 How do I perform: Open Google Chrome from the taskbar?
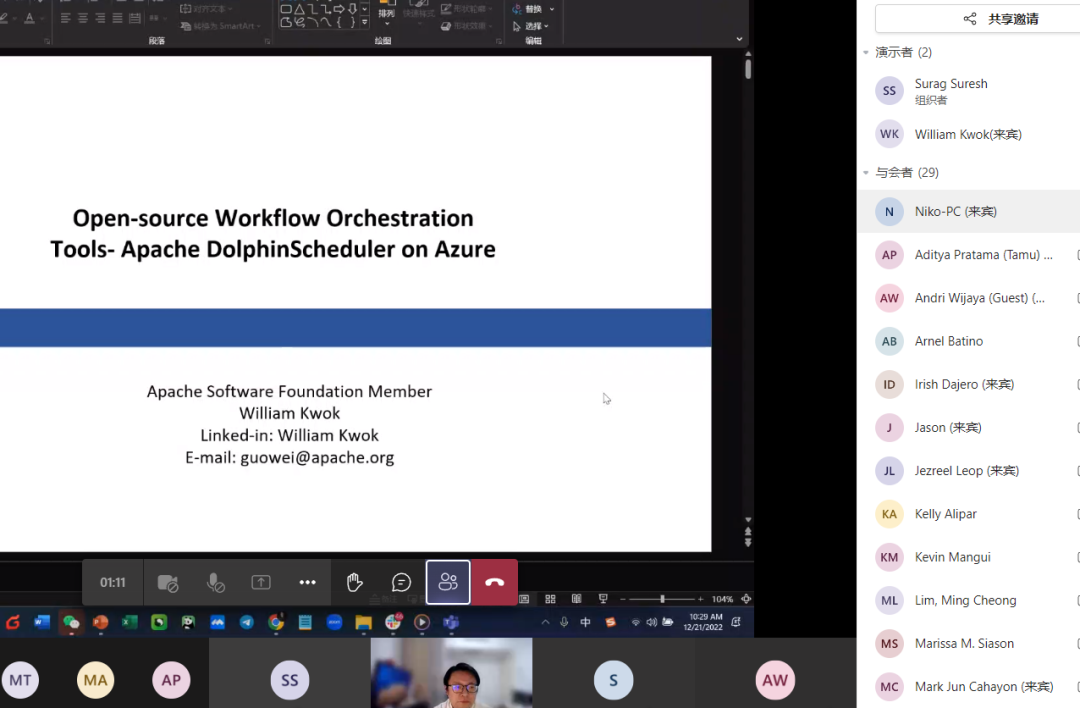point(276,623)
